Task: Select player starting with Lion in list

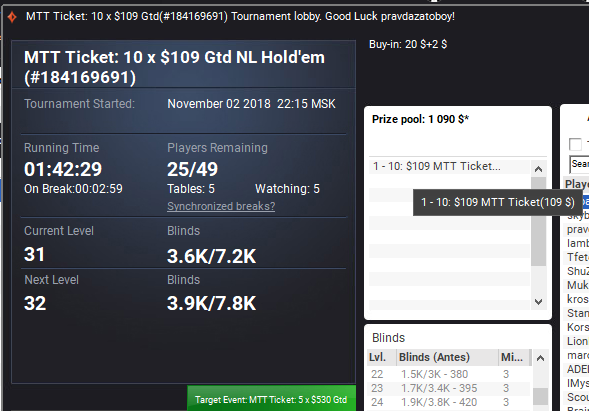Action: [577, 341]
